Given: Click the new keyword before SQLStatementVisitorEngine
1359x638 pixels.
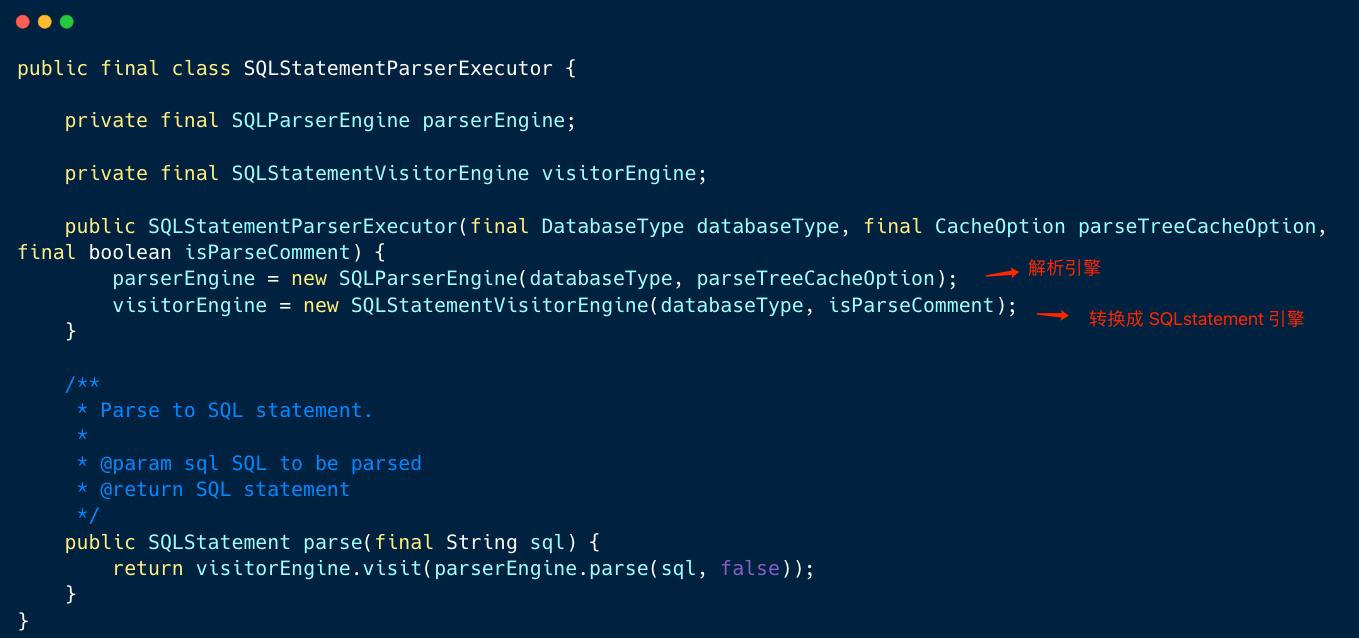Looking at the screenshot, I should [321, 305].
